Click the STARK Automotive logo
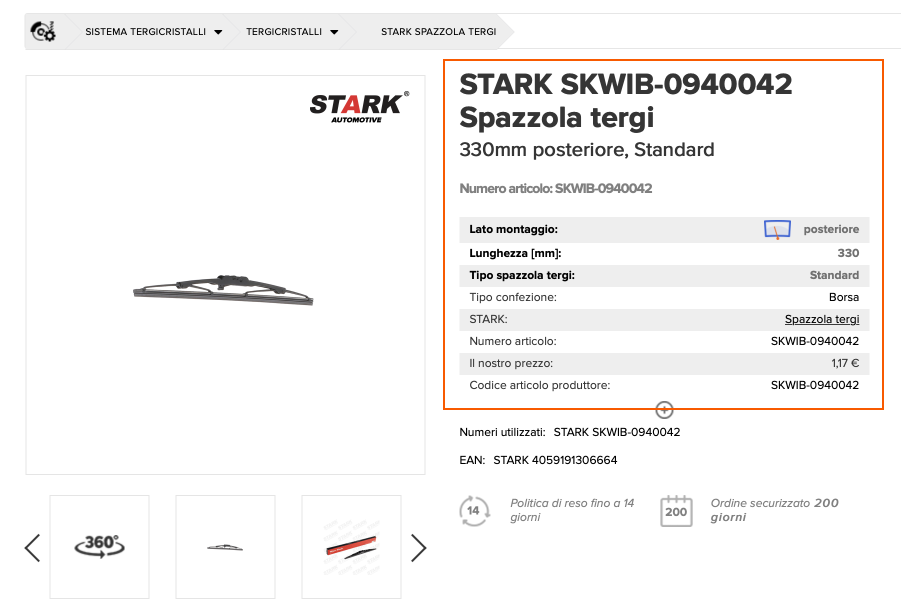This screenshot has height=608, width=901. (360, 107)
